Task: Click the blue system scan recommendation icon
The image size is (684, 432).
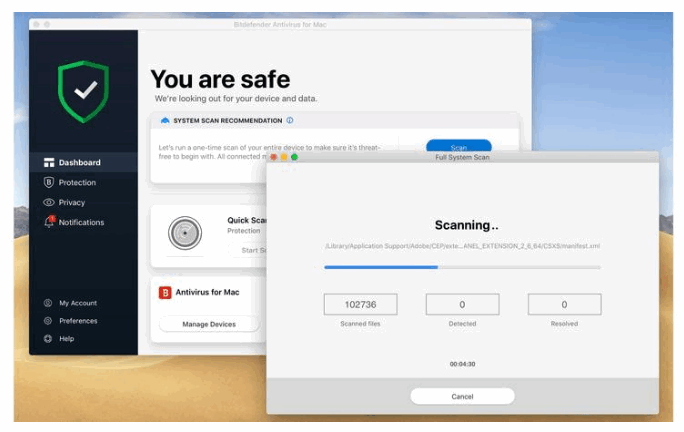Action: coord(165,120)
